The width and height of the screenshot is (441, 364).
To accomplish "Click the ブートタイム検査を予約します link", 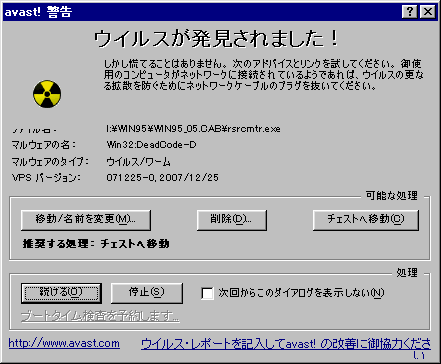I will point(100,316).
